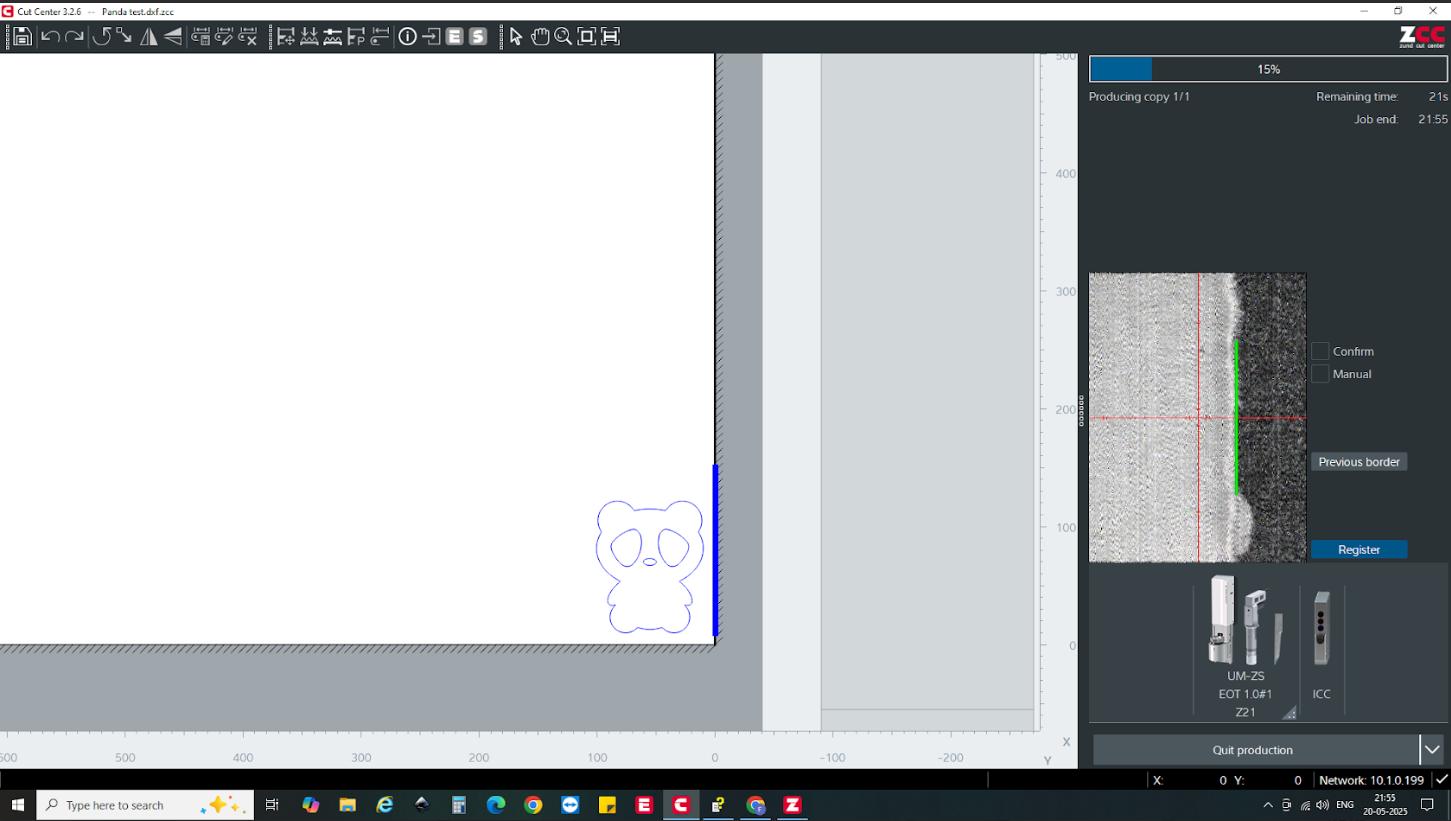This screenshot has height=821, width=1451.
Task: Click the add register mark icon
Action: [201, 37]
